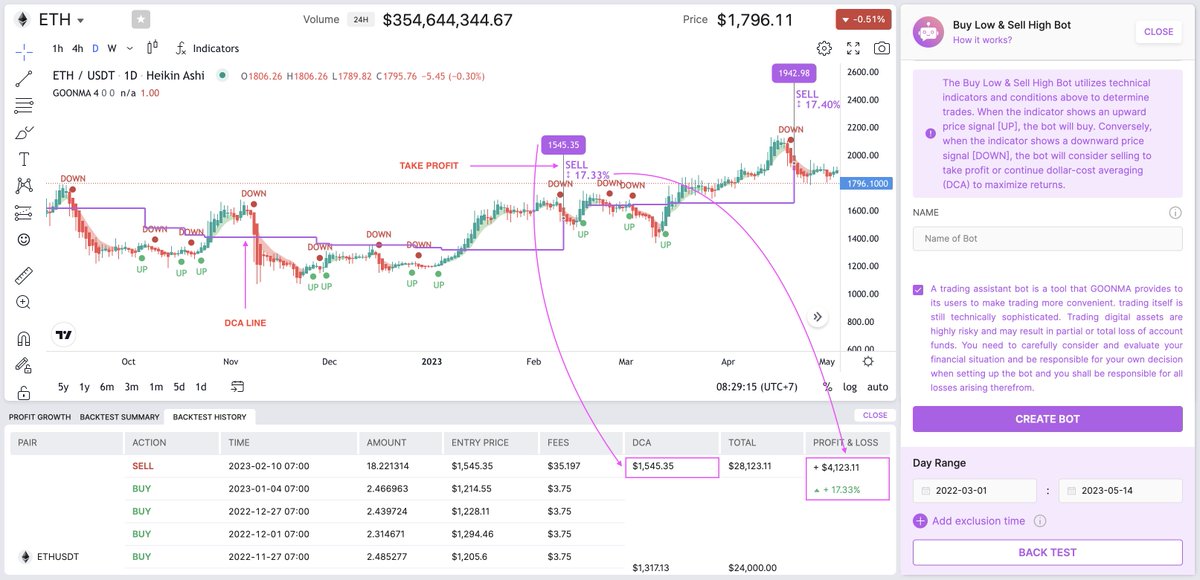Select the 4h timeframe
Viewport: 1200px width, 580px height.
(x=78, y=48)
